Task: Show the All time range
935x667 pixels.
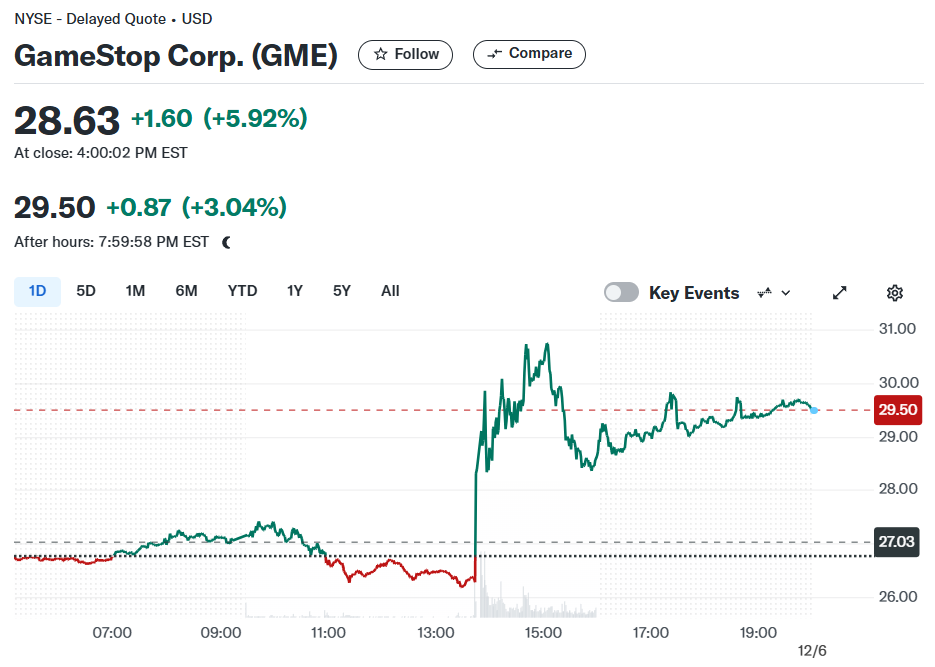Action: pyautogui.click(x=390, y=291)
